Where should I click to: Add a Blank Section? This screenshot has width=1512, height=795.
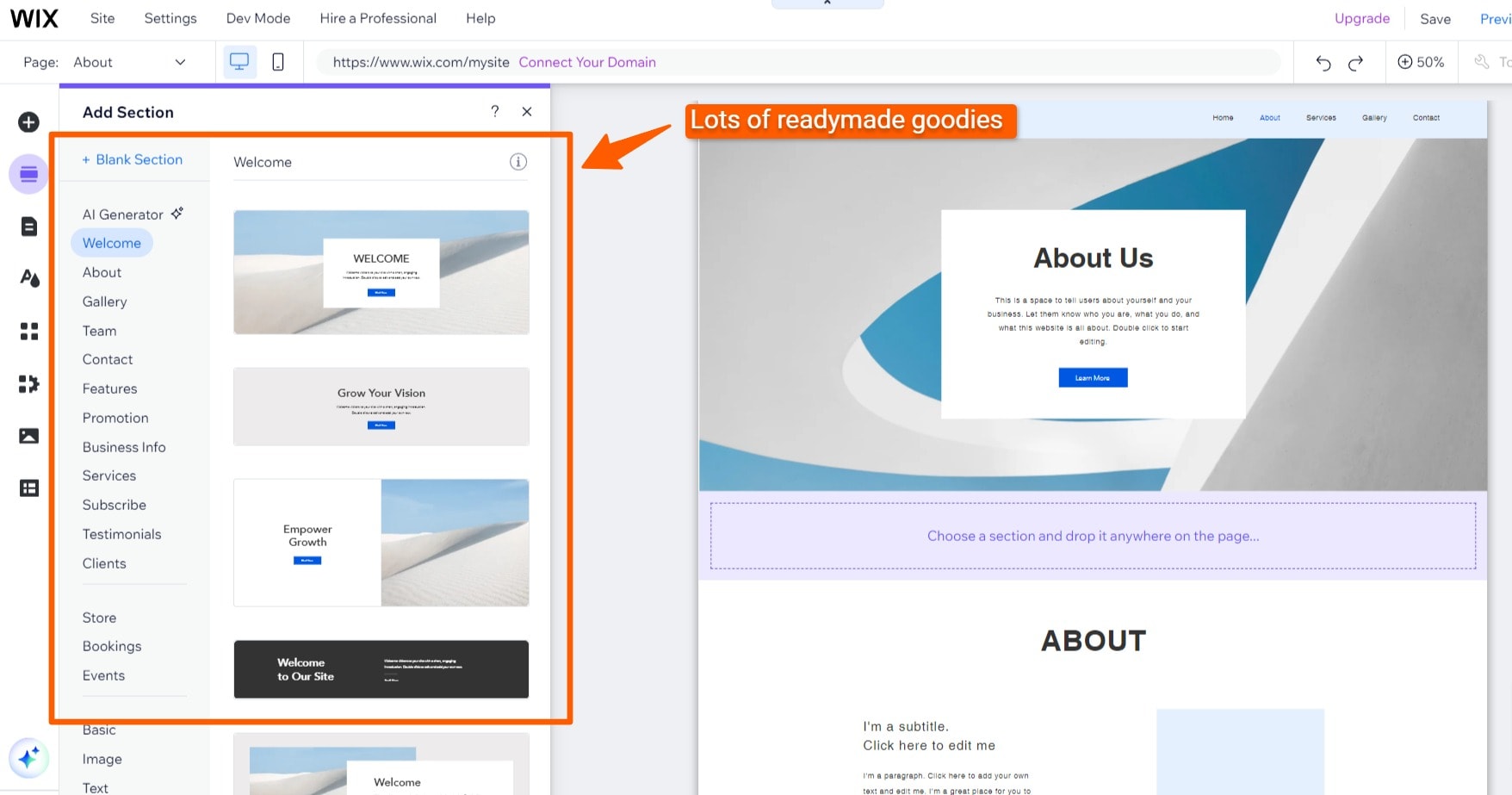132,159
